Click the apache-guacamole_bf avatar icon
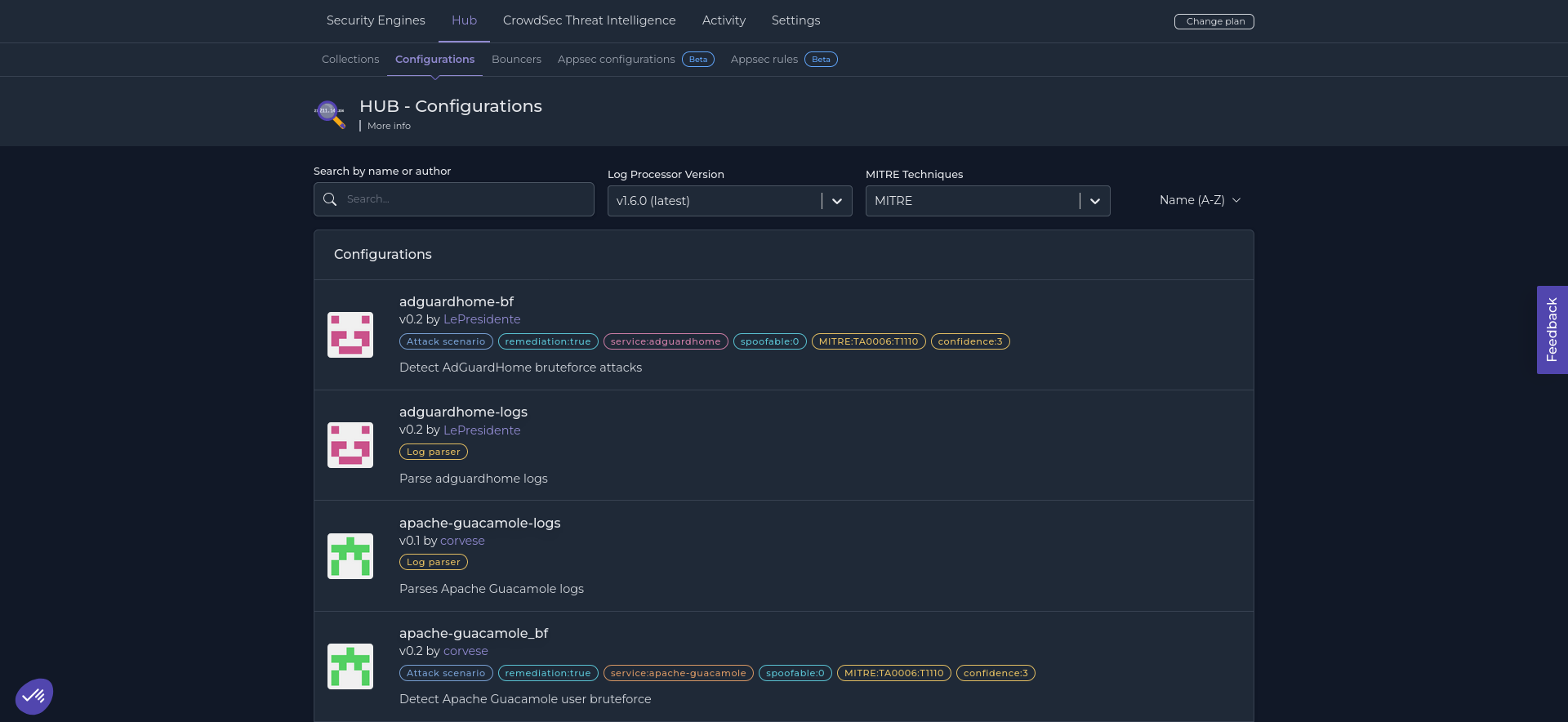Screen dimensions: 1568x722 (x=350, y=666)
